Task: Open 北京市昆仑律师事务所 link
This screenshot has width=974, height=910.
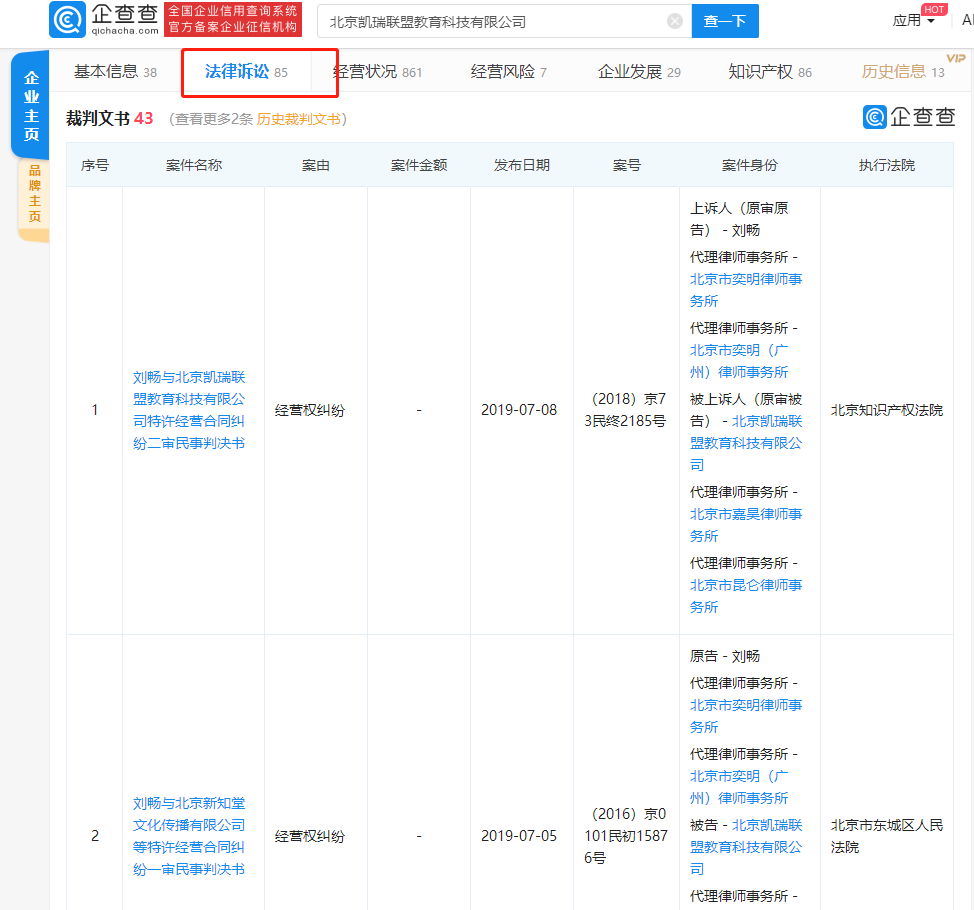Action: pos(745,596)
